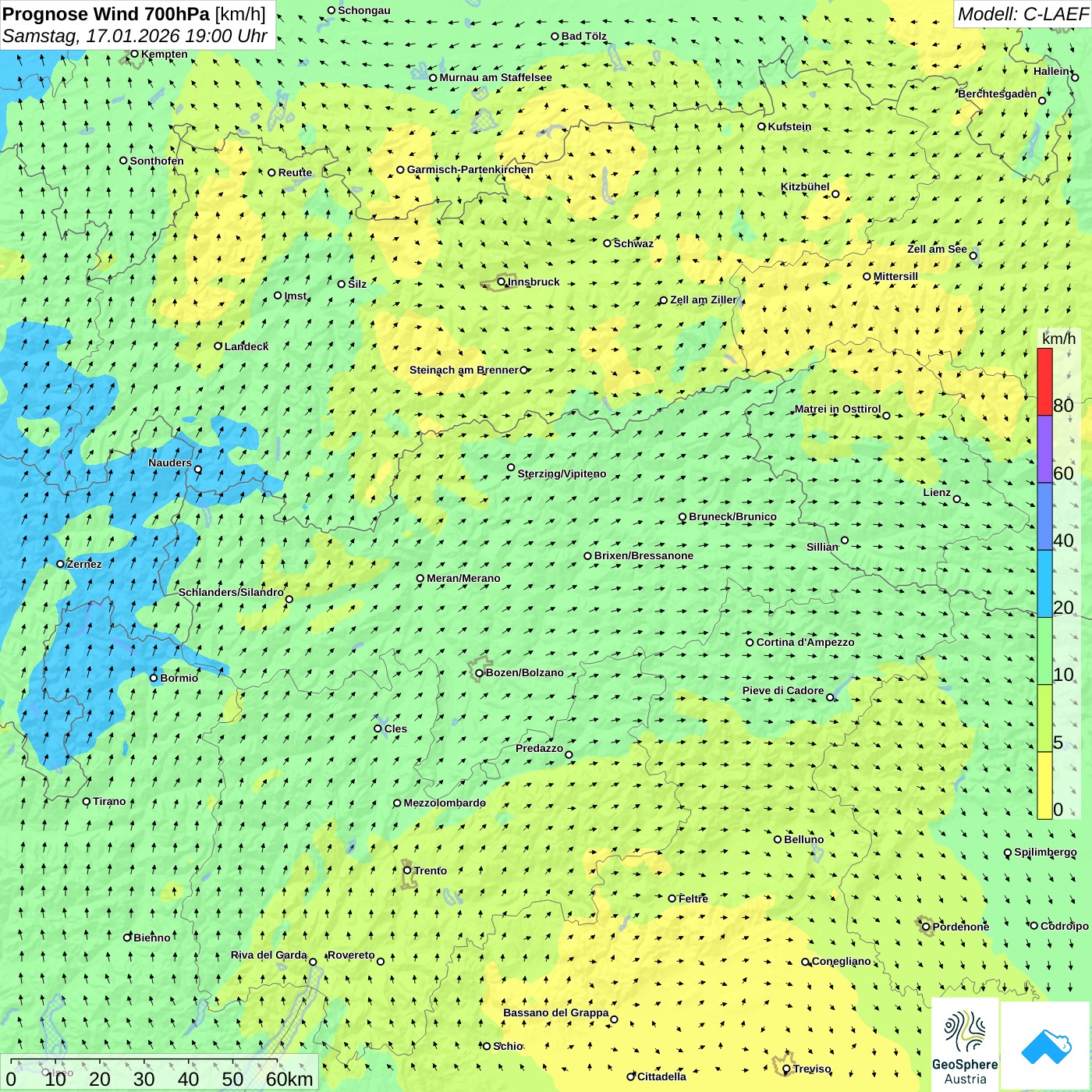1092x1092 pixels.
Task: Click the Bozen/Bolzano city label
Action: click(524, 672)
